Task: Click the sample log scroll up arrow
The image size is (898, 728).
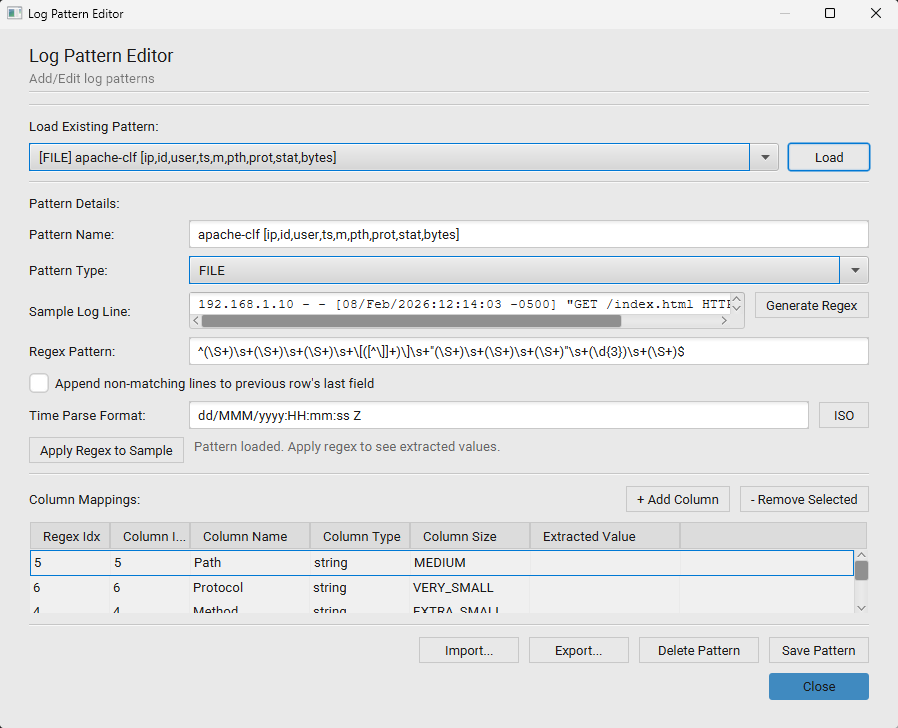Action: coord(737,298)
